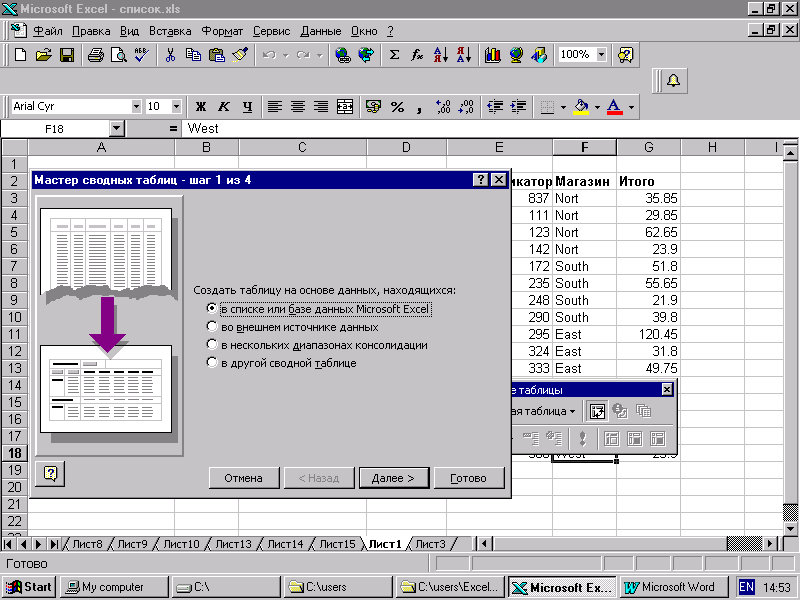This screenshot has width=800, height=600.
Task: Open the Вставка menu
Action: pos(170,31)
